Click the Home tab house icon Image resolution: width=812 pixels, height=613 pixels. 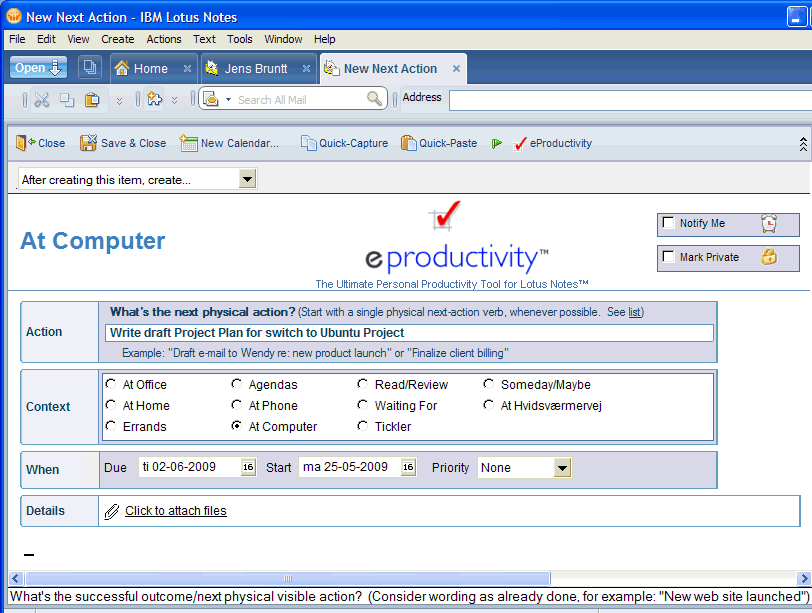click(x=122, y=68)
